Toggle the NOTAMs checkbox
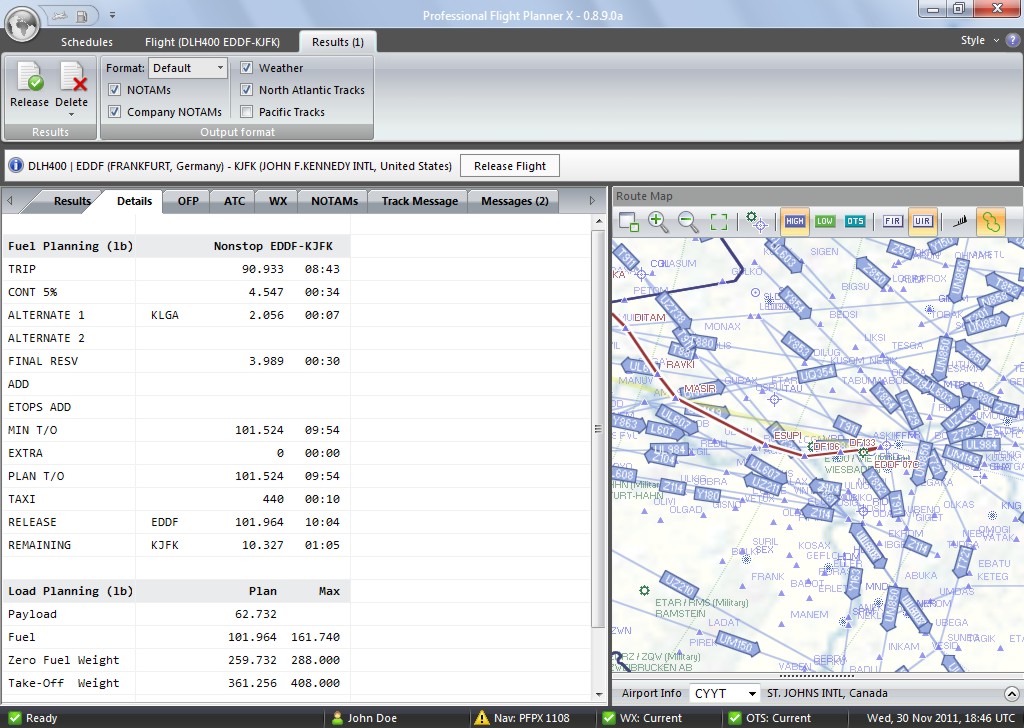Image resolution: width=1024 pixels, height=728 pixels. pyautogui.click(x=114, y=90)
